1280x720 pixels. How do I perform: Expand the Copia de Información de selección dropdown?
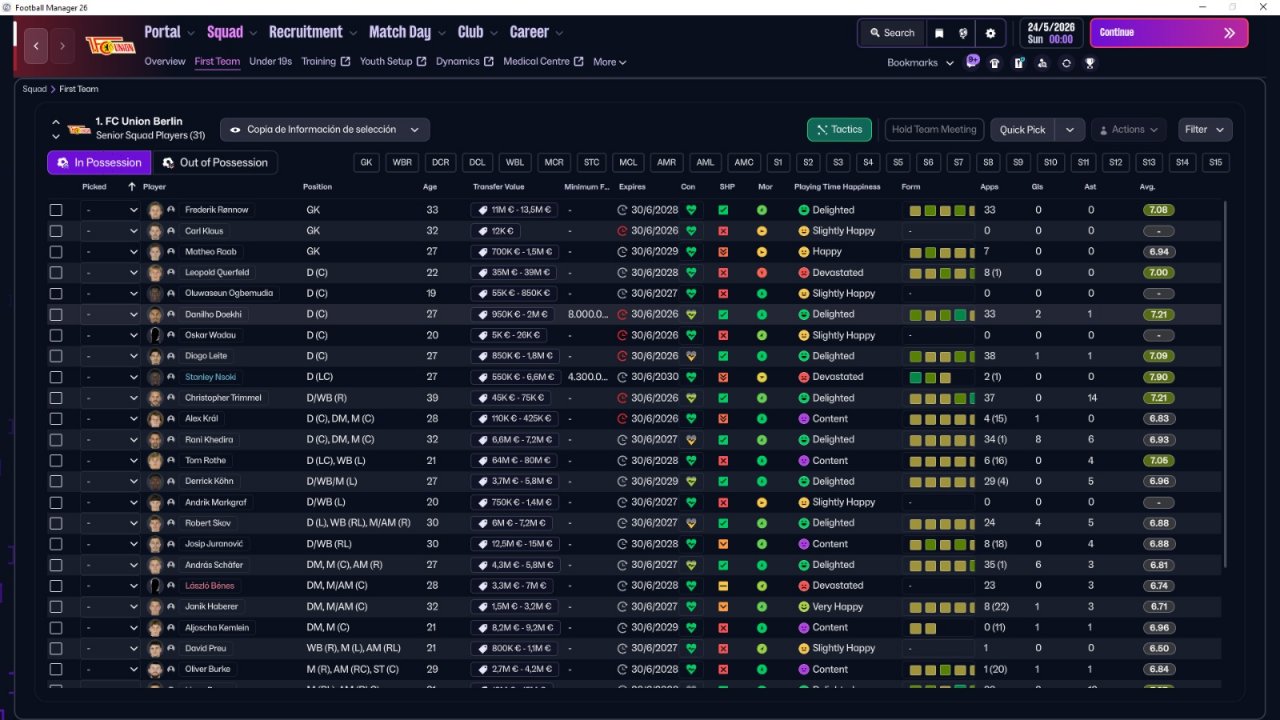(x=325, y=129)
